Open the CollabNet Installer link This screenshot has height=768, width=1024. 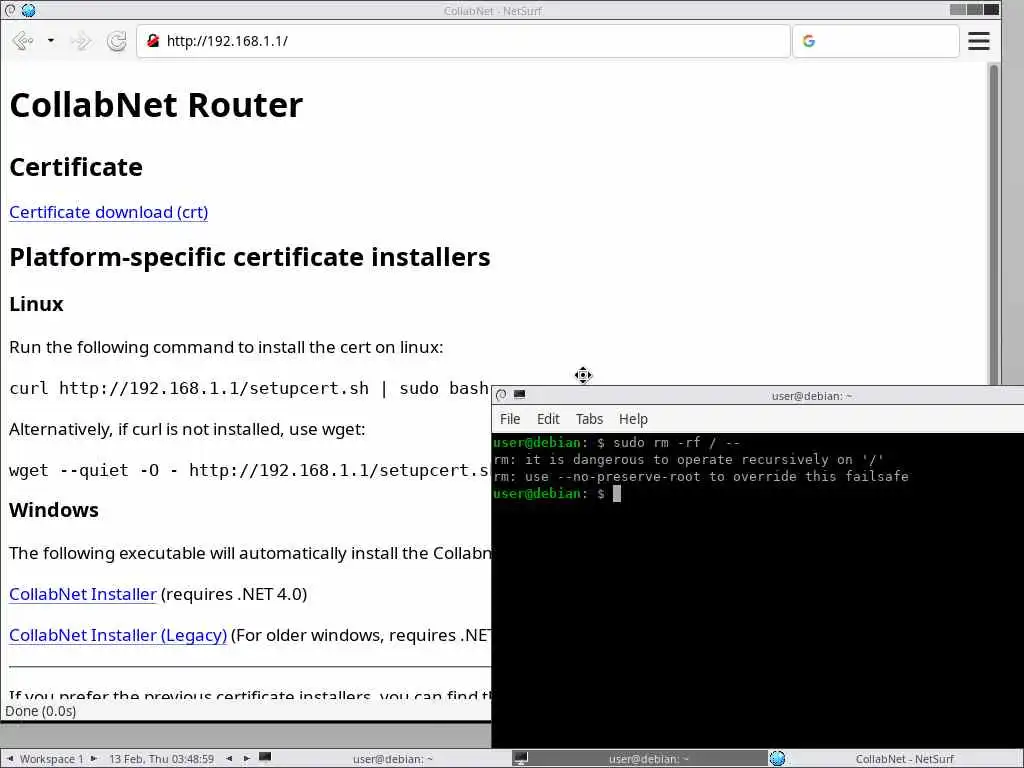pyautogui.click(x=83, y=594)
